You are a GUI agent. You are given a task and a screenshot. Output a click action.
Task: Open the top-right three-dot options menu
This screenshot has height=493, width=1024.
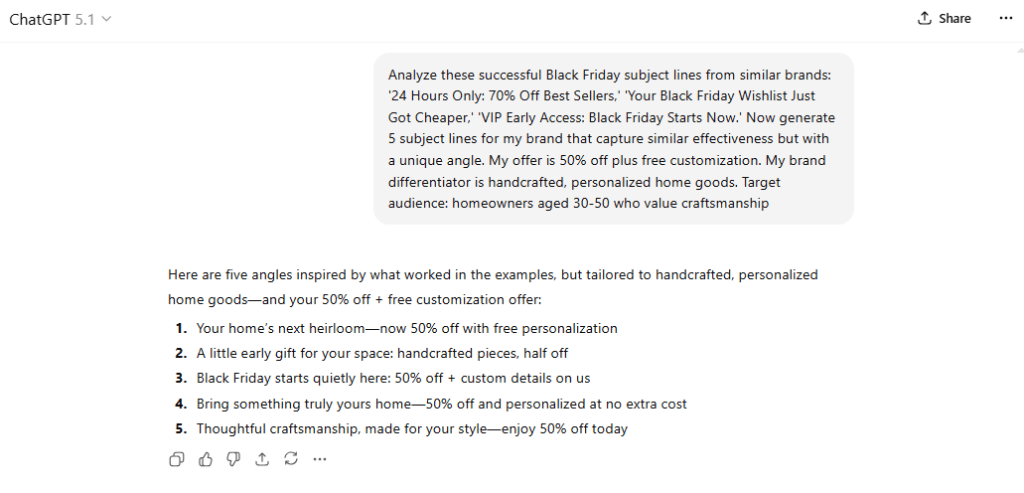pyautogui.click(x=1005, y=18)
